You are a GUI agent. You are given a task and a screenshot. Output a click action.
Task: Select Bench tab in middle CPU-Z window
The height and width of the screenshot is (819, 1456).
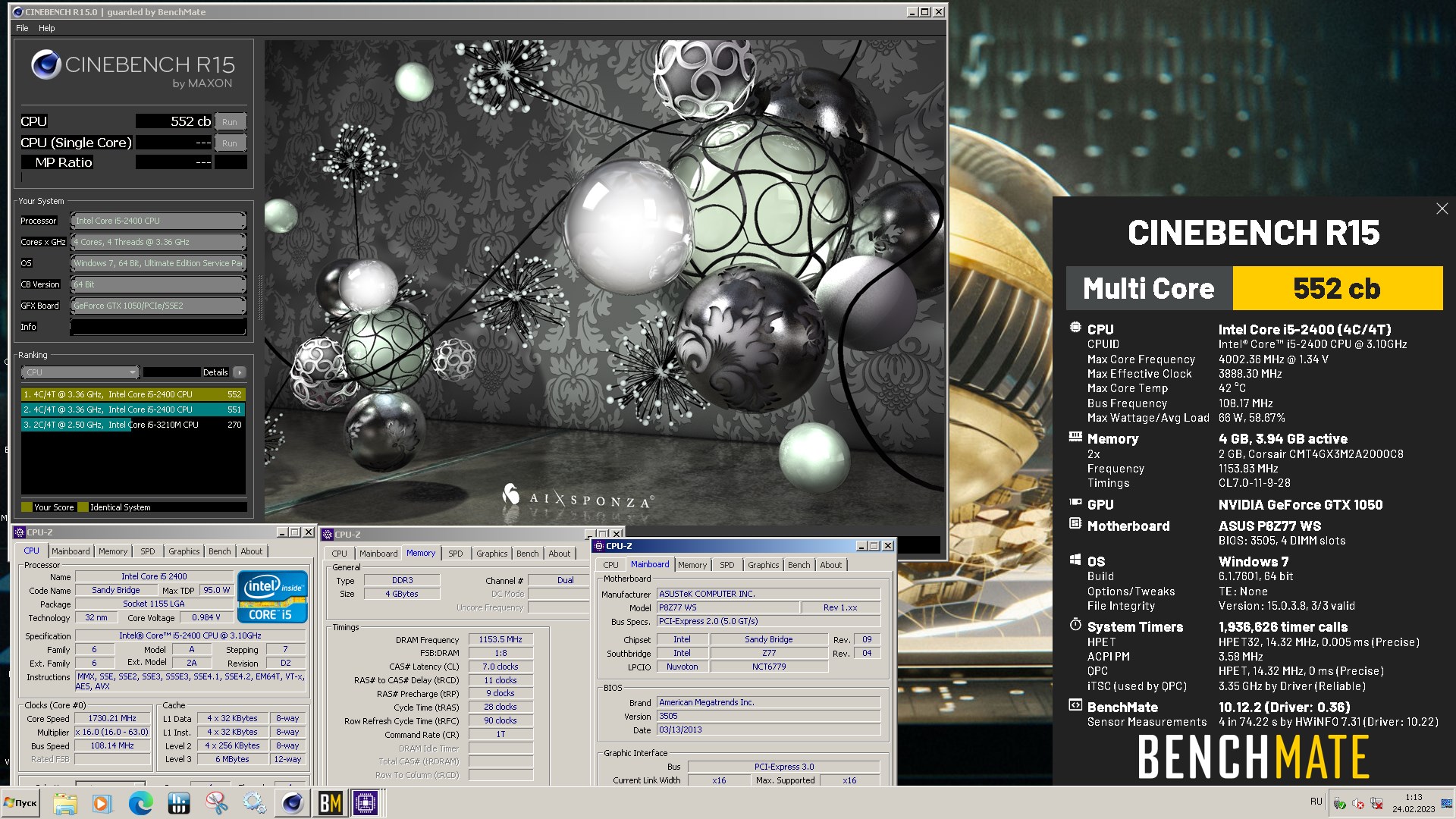(x=528, y=554)
